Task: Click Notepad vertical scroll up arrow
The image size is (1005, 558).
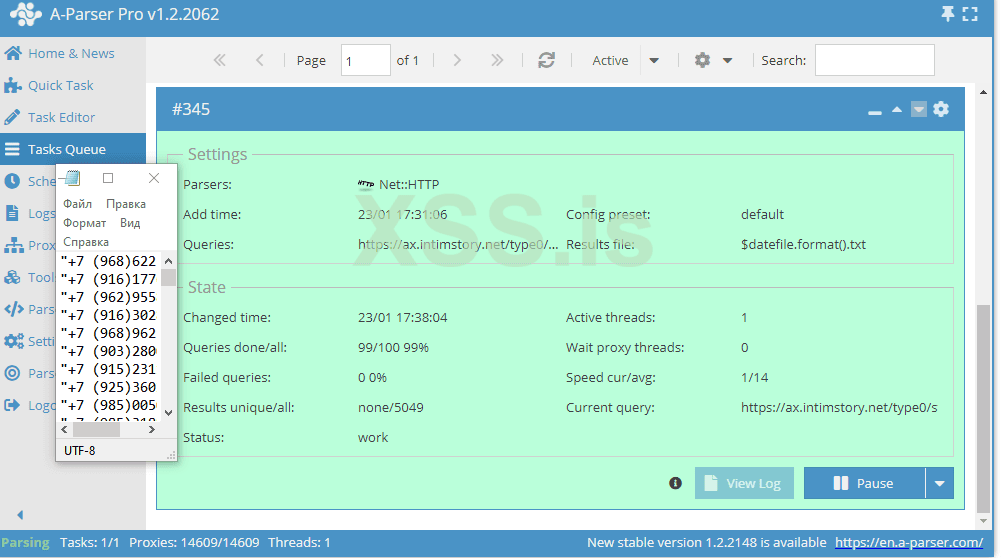Action: click(168, 261)
